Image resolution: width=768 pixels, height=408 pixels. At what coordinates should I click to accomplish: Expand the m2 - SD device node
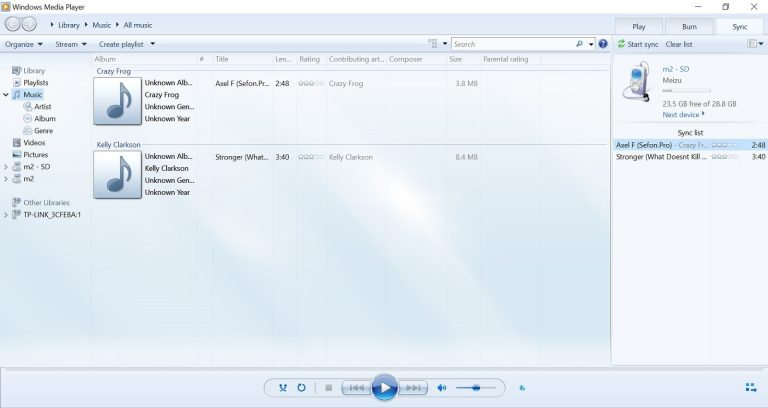pos(7,167)
